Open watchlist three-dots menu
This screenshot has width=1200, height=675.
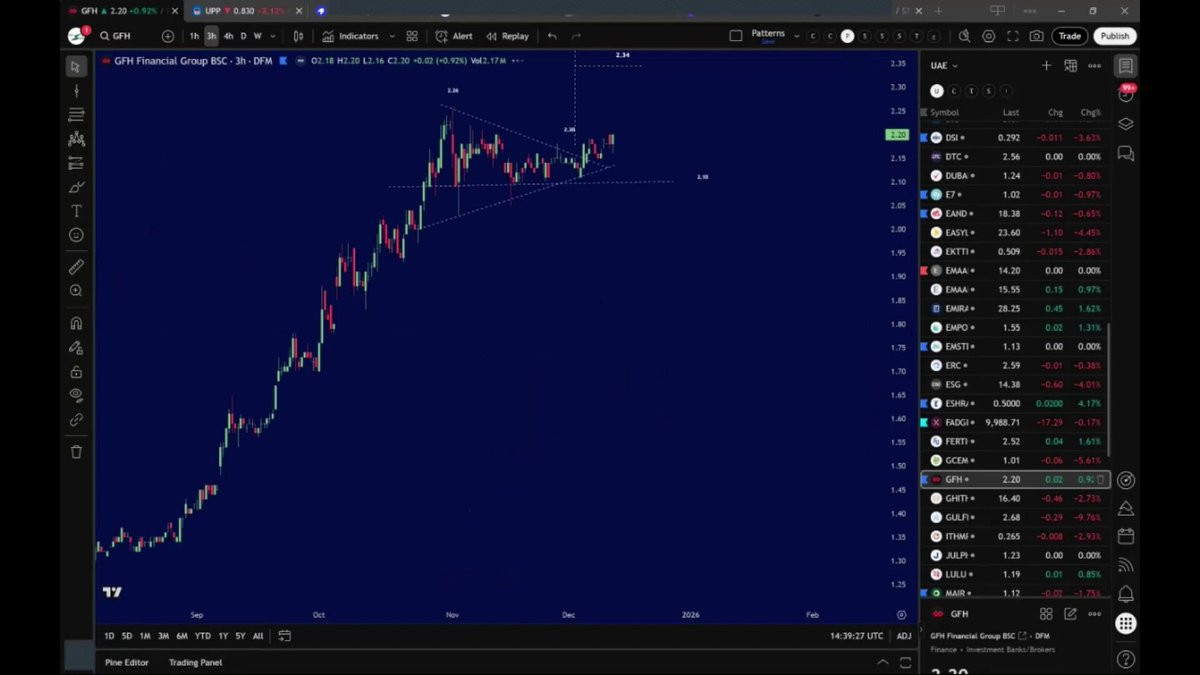click(x=1094, y=66)
